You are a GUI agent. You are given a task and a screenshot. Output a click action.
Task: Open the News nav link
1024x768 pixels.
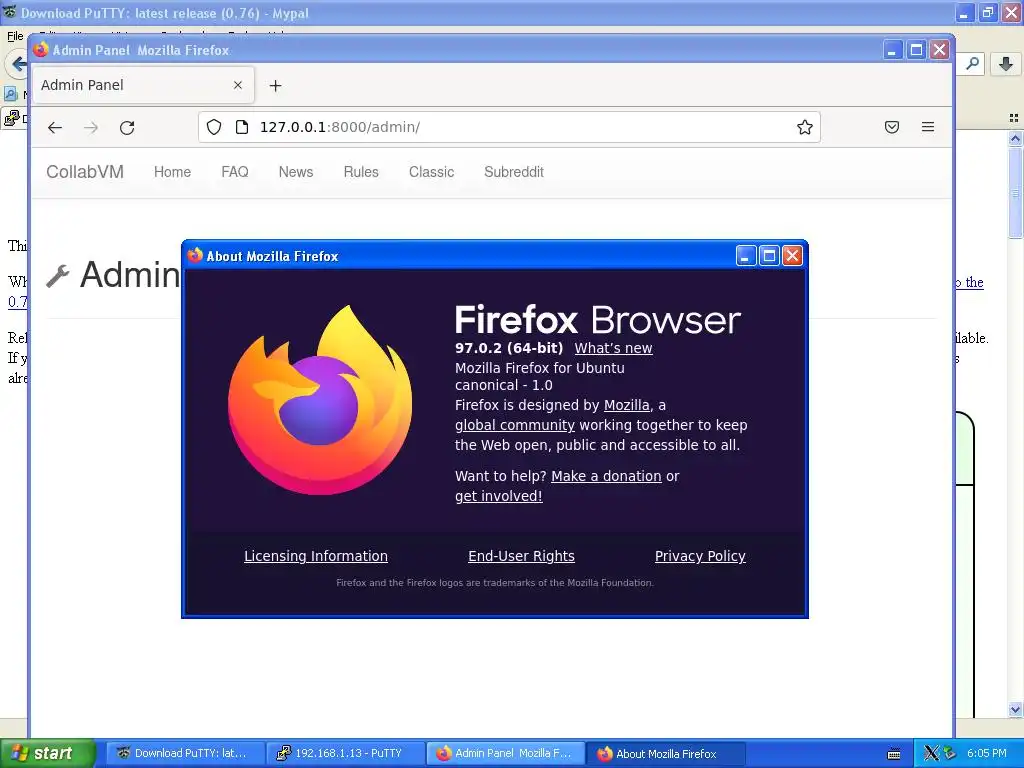click(296, 172)
